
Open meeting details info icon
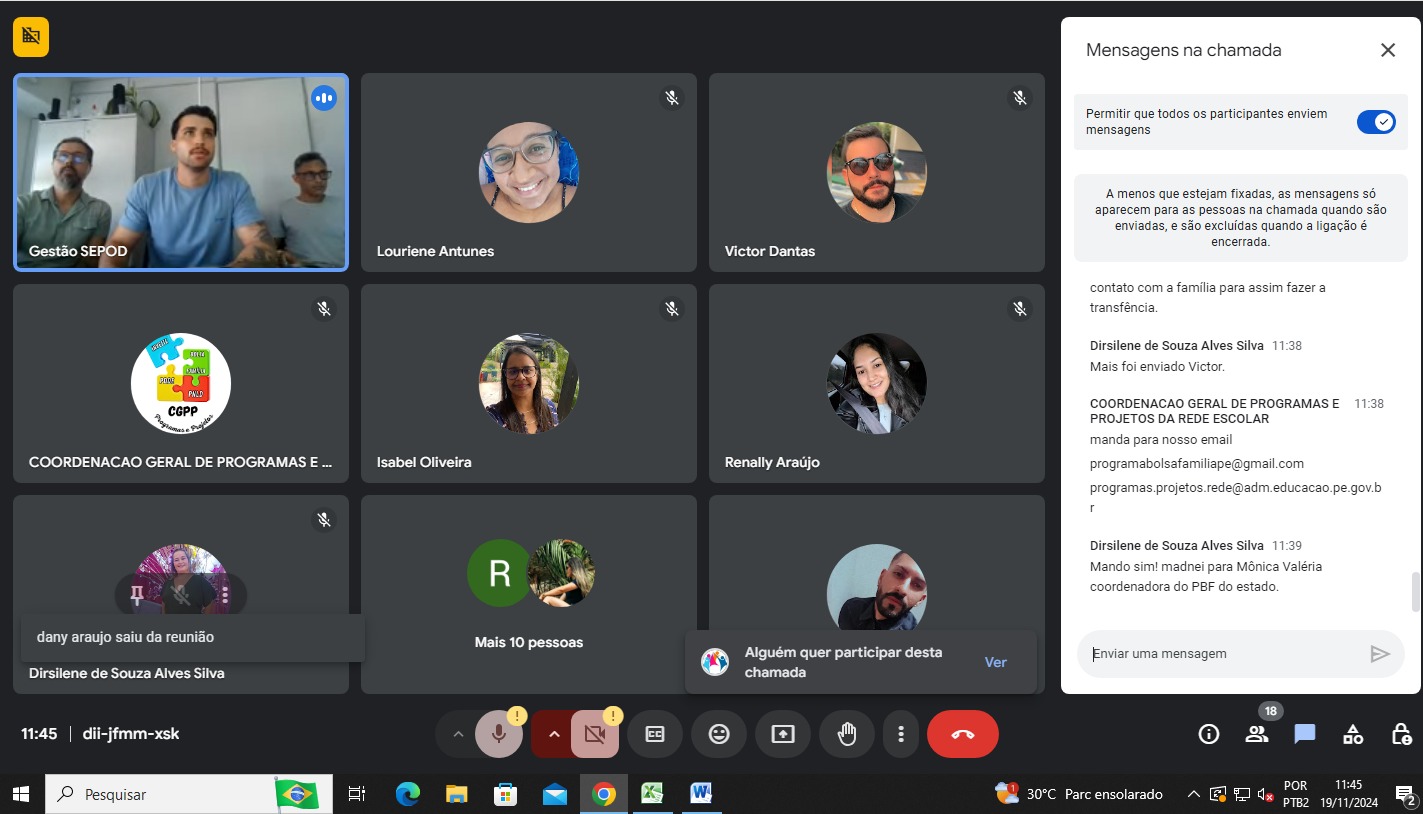coord(1208,734)
